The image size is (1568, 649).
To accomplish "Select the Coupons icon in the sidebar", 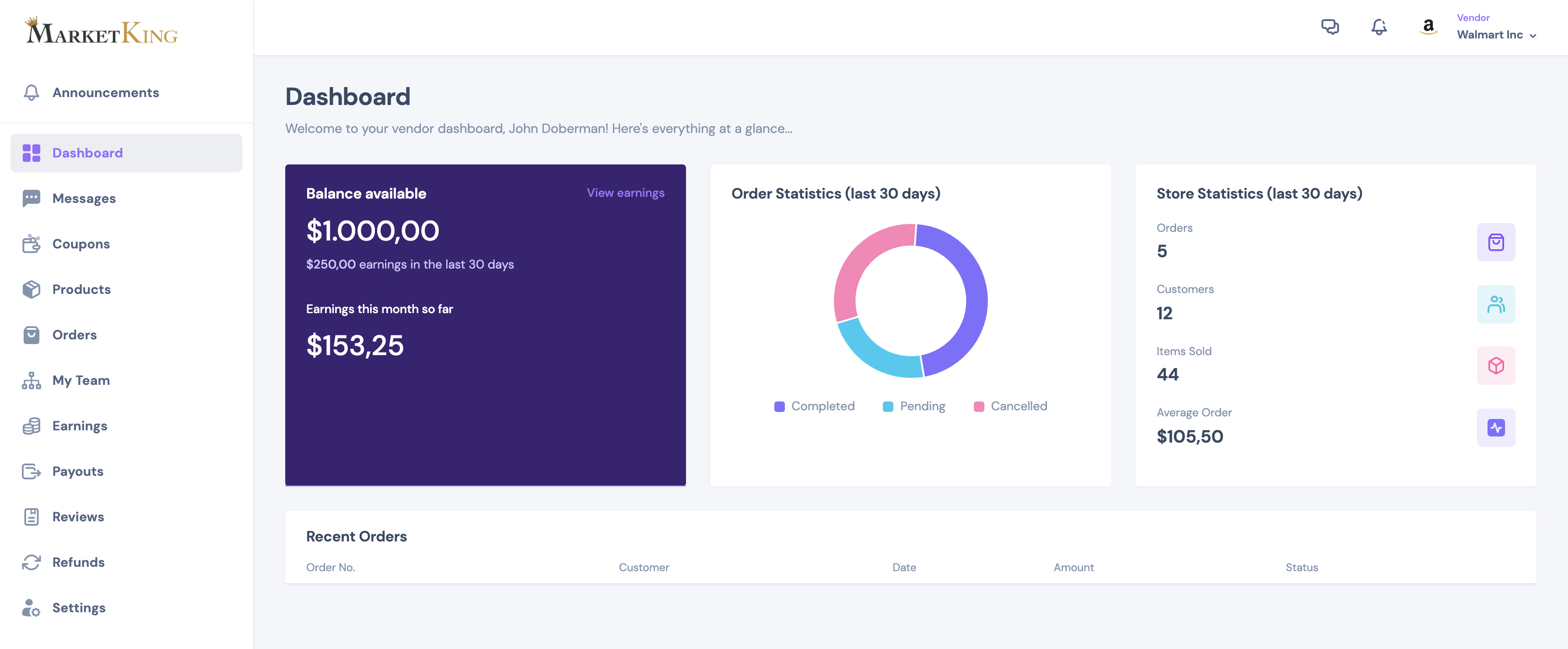I will pyautogui.click(x=31, y=243).
